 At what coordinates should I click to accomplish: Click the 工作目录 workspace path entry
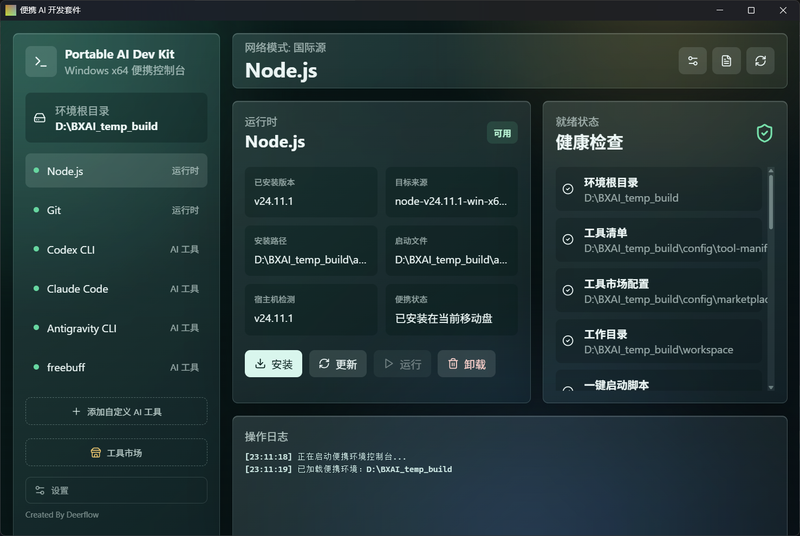pyautogui.click(x=659, y=341)
